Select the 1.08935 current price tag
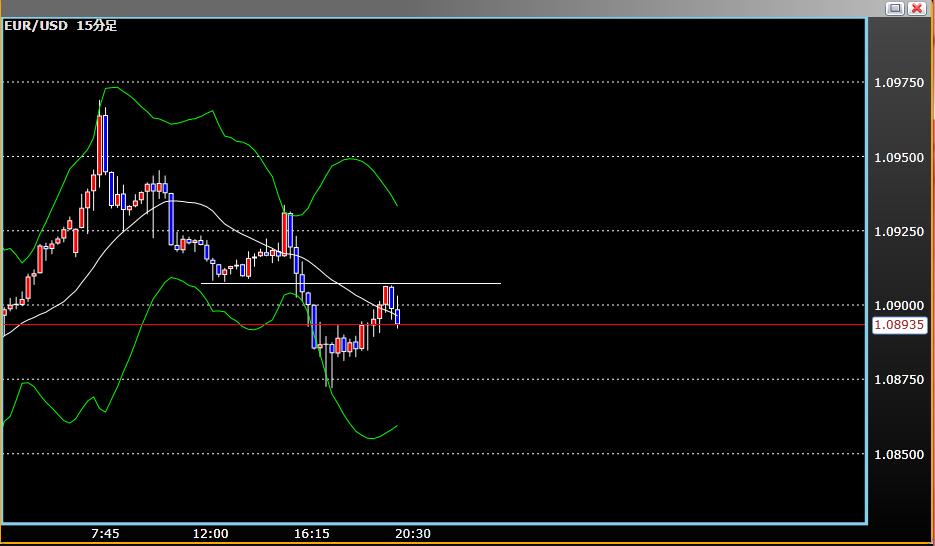935x546 pixels. (899, 325)
